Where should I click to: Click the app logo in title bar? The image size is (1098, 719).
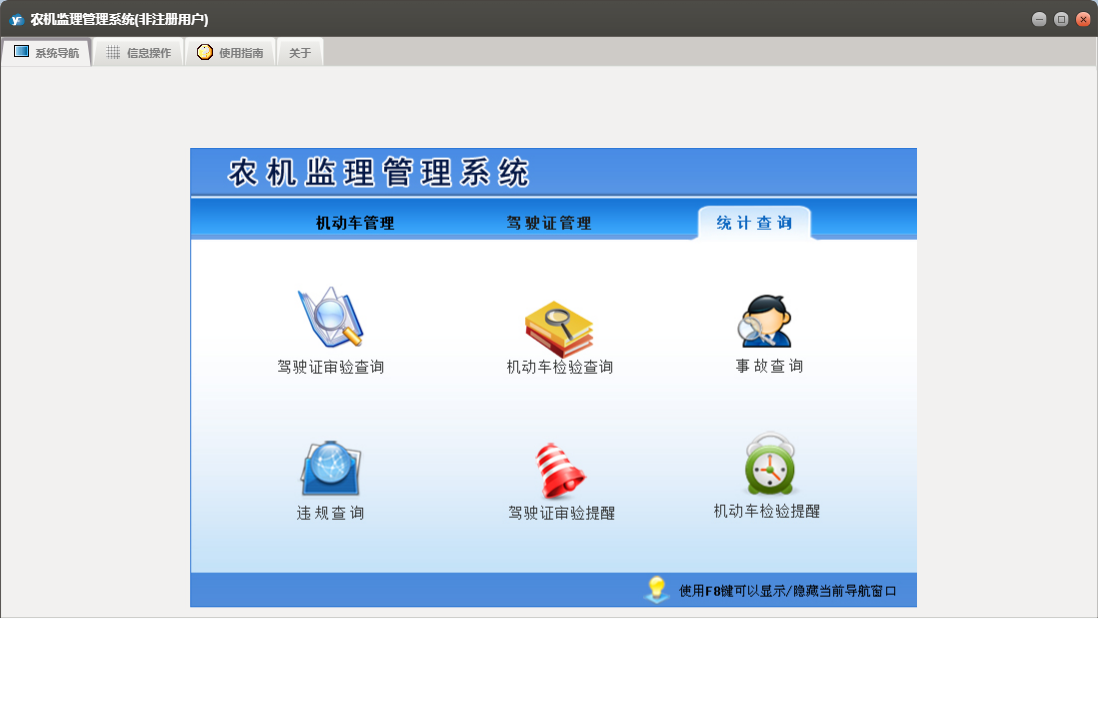[16, 20]
